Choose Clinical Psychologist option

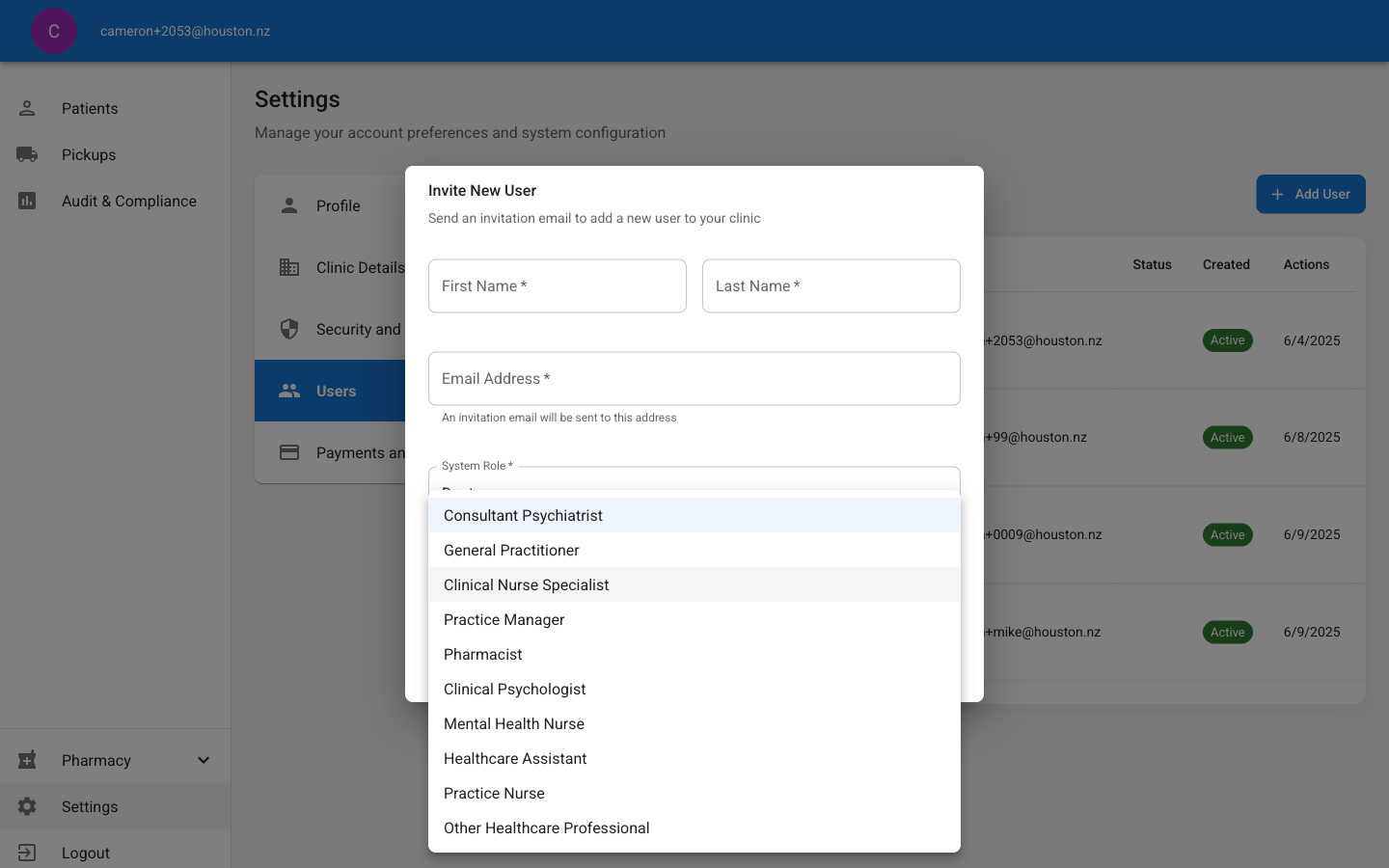694,689
